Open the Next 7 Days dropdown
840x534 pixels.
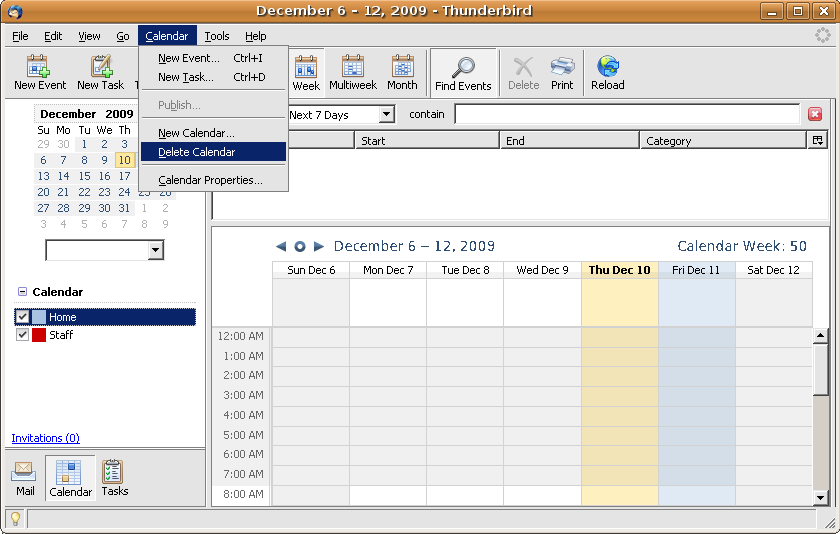(387, 114)
